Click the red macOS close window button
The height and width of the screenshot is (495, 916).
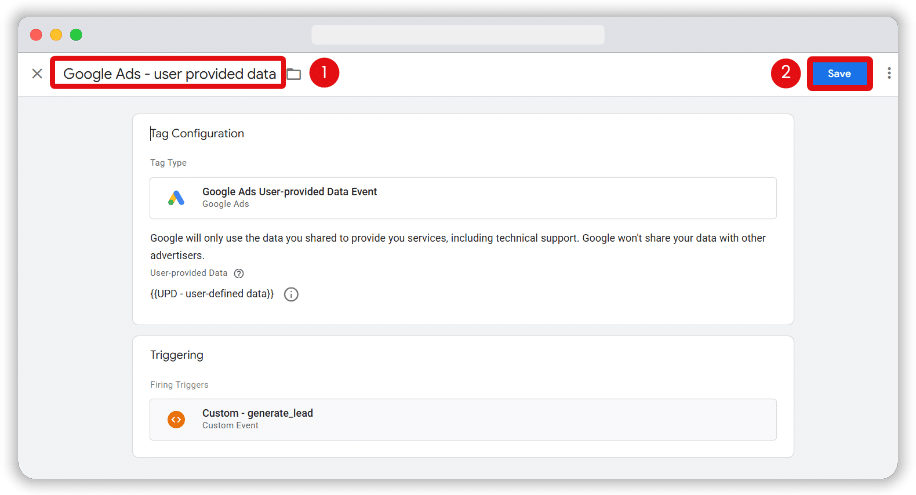(x=36, y=35)
